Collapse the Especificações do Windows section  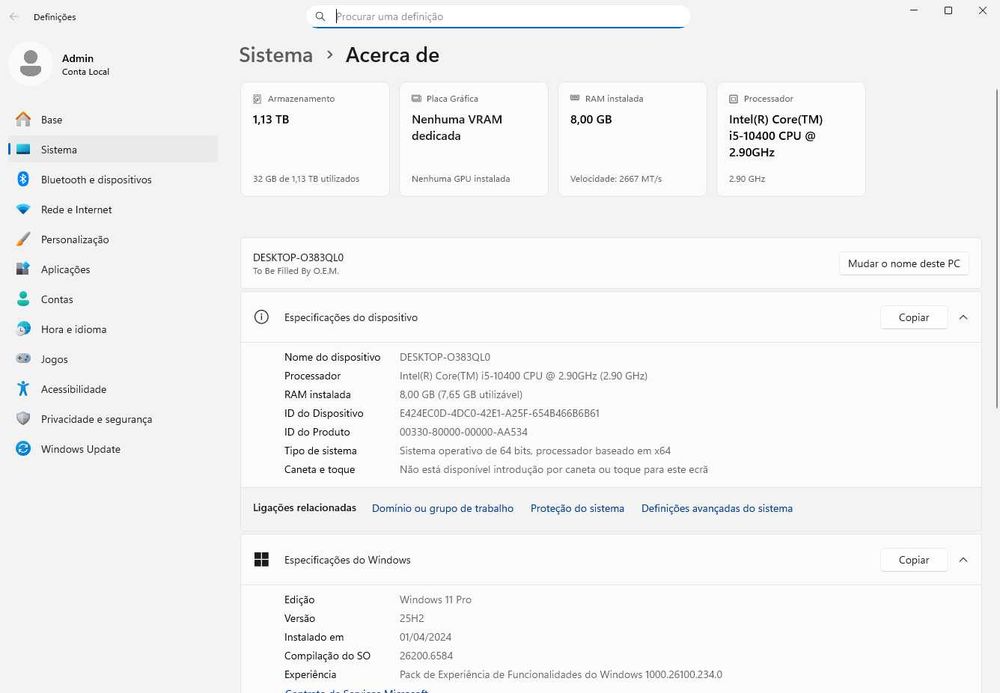click(x=963, y=560)
